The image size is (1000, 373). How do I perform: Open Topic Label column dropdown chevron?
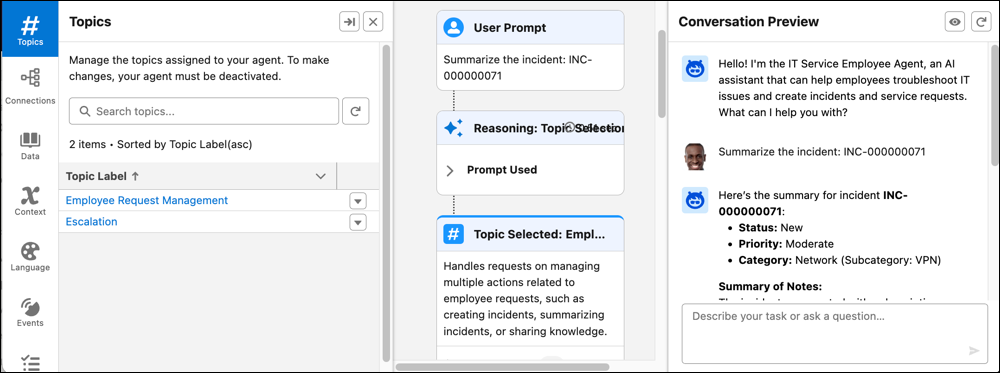tap(321, 176)
